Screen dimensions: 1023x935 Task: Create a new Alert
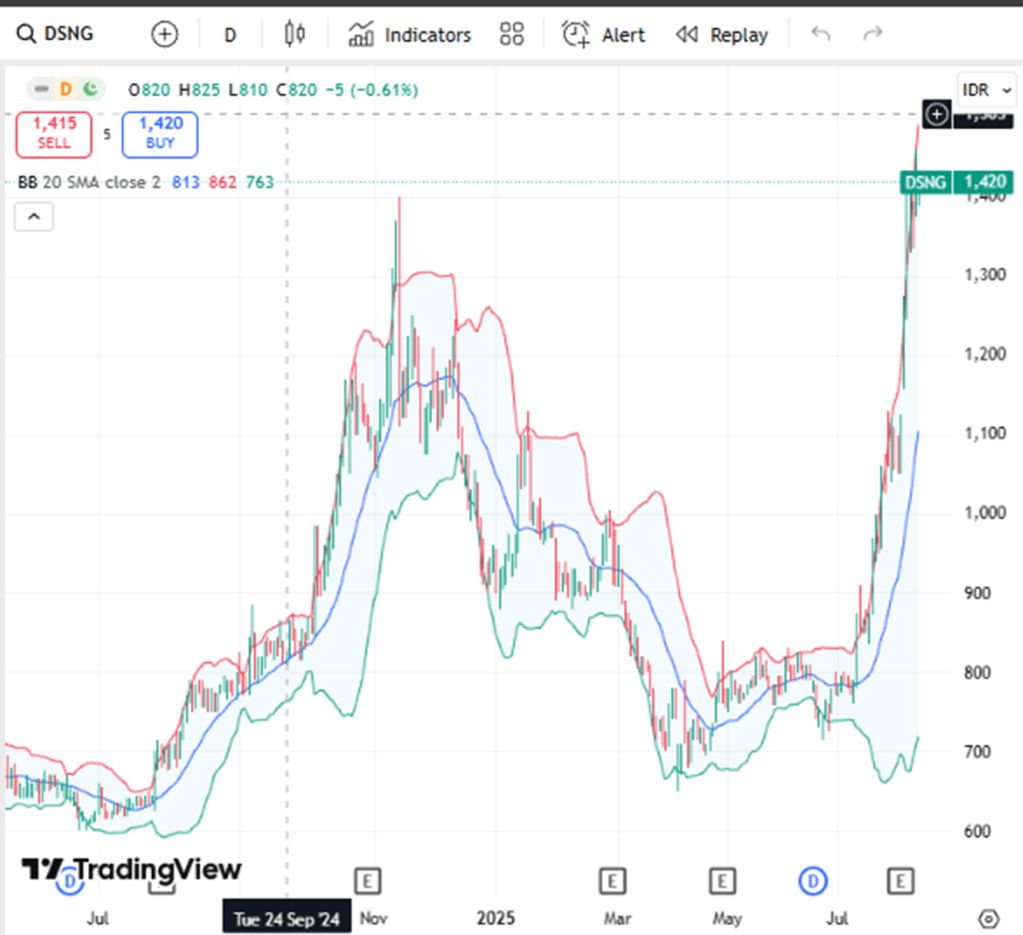coord(603,35)
